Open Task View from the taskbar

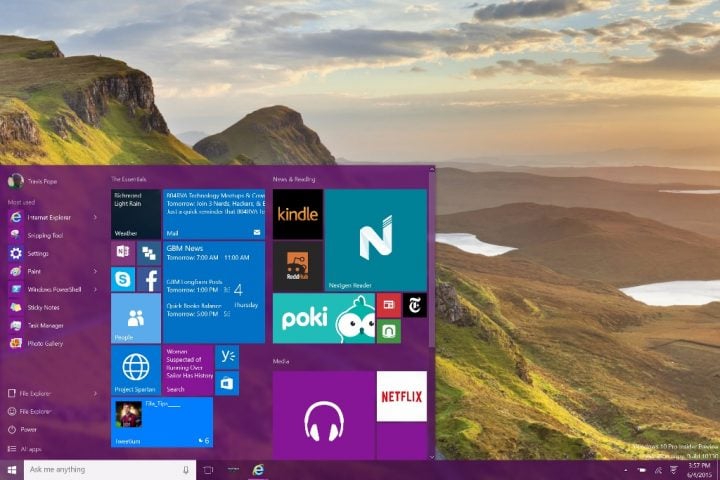pyautogui.click(x=208, y=470)
